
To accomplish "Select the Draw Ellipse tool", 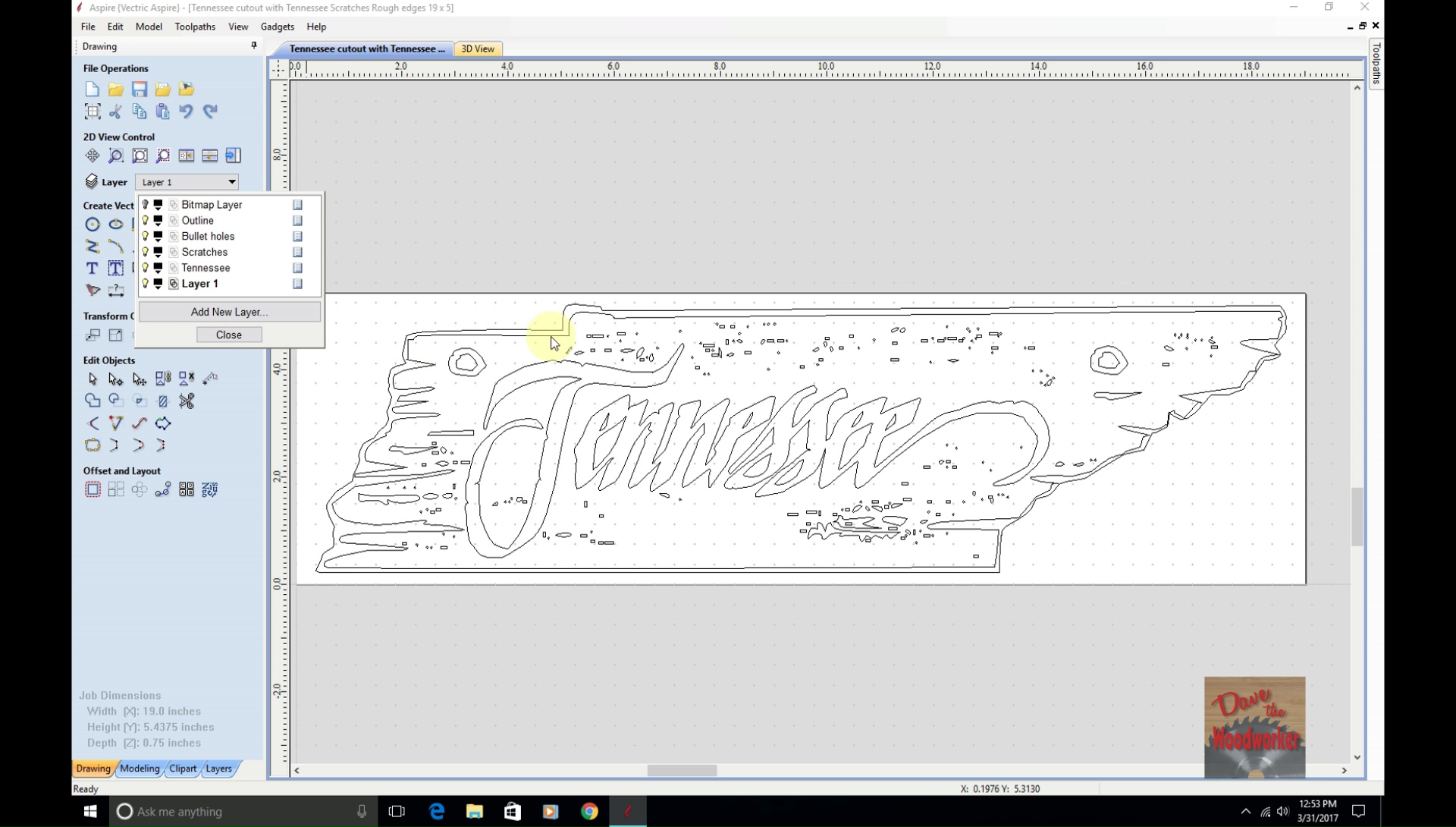I will (x=115, y=225).
